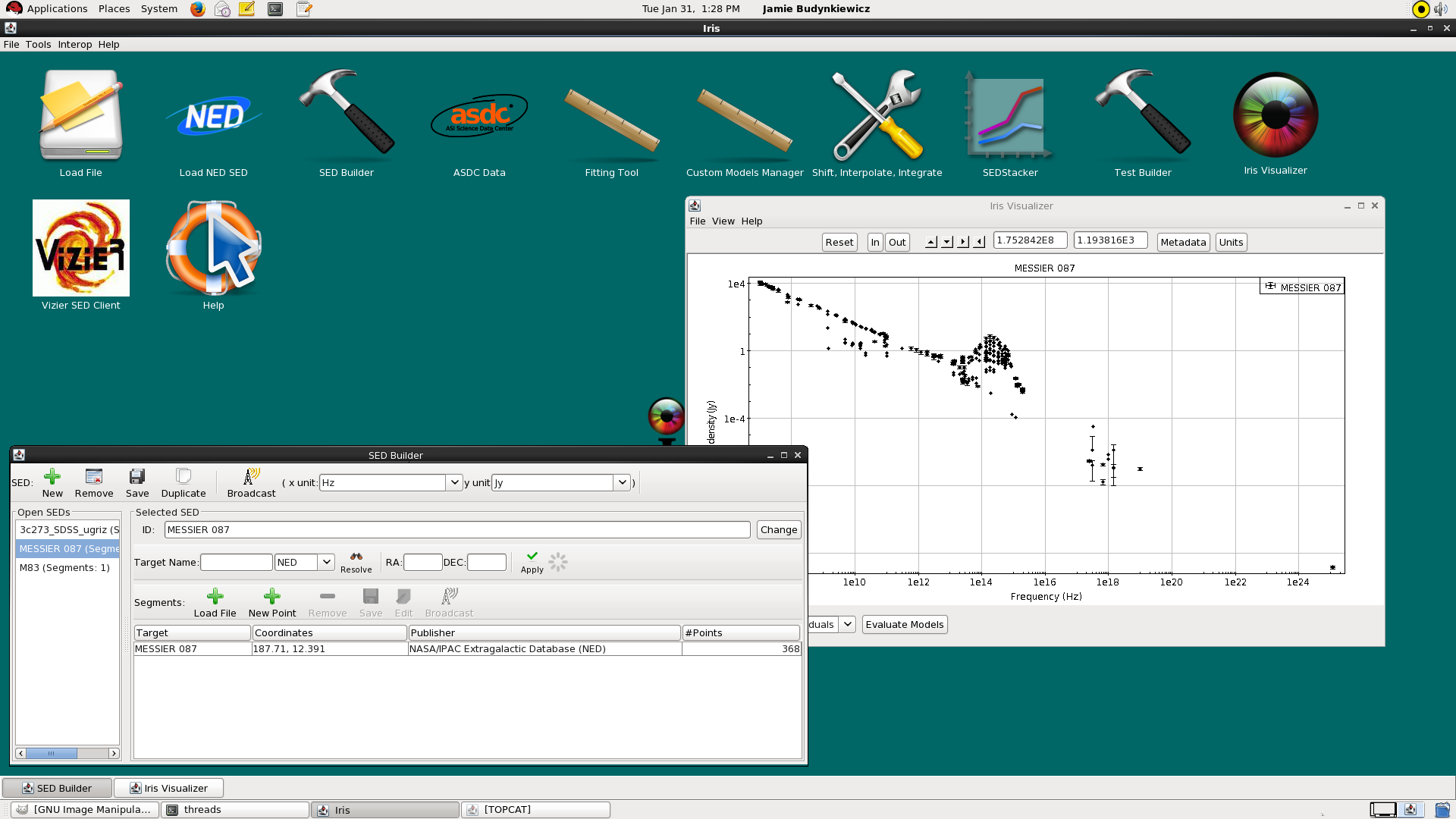1456x819 pixels.
Task: Duplicate the selected SED
Action: point(184,483)
